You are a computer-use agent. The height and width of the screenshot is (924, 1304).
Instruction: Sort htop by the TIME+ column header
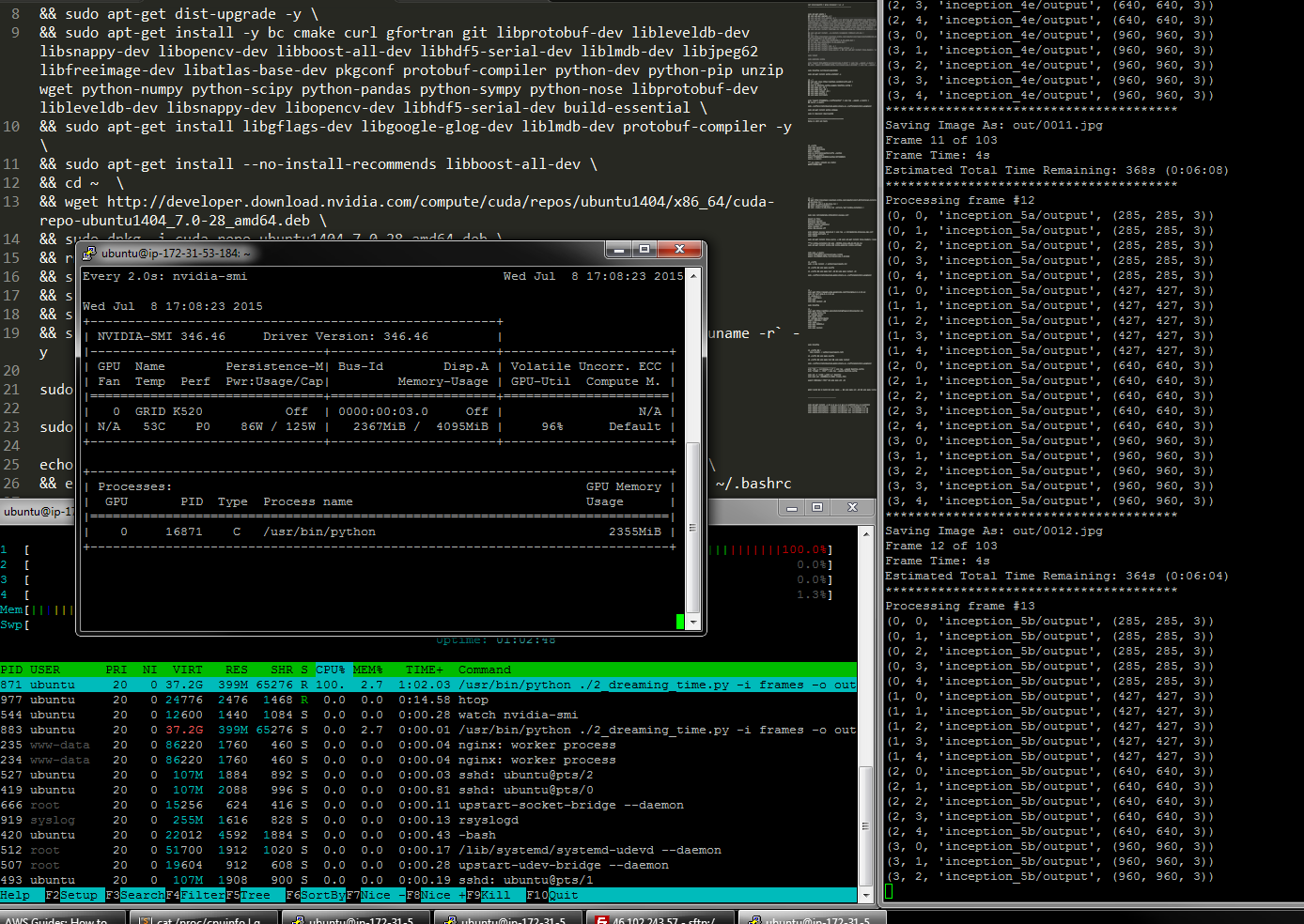point(425,670)
